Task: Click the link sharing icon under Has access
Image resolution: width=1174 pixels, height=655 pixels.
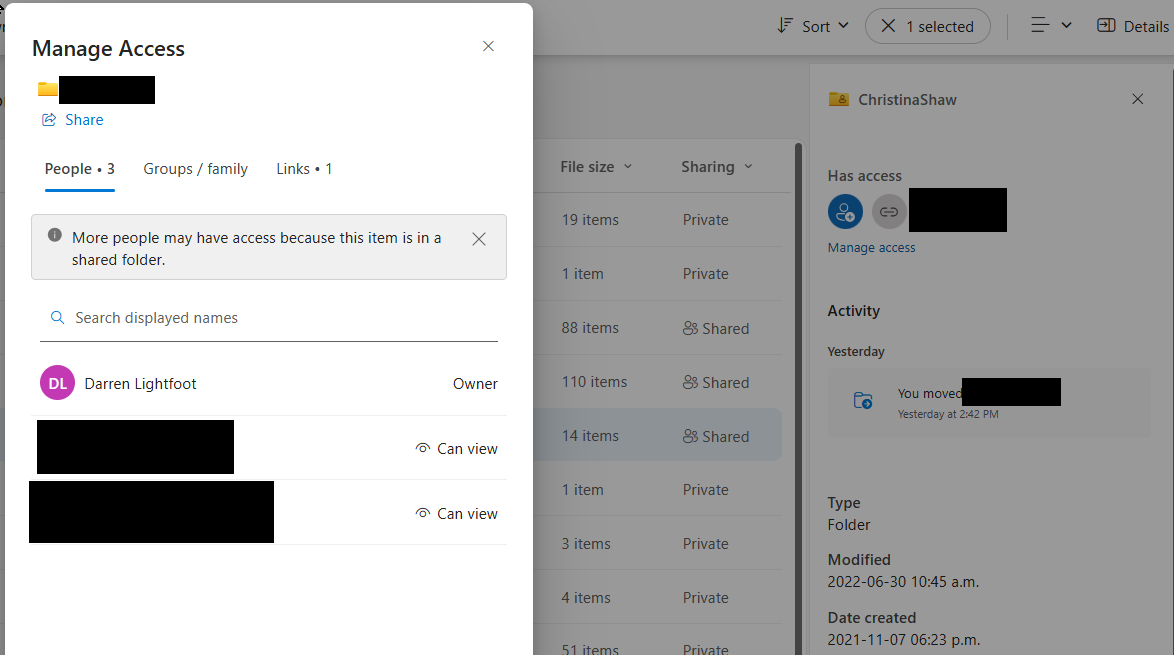Action: pos(889,212)
